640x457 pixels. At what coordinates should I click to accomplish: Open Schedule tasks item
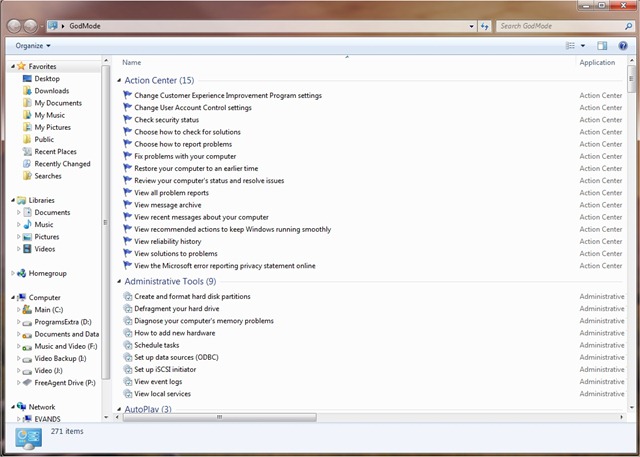tap(162, 345)
